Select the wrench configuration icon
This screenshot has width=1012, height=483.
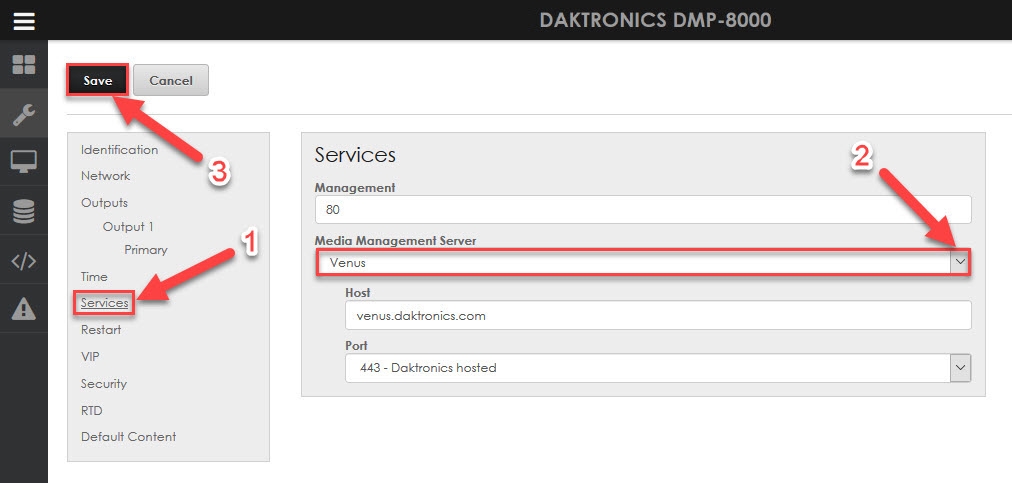tap(23, 114)
